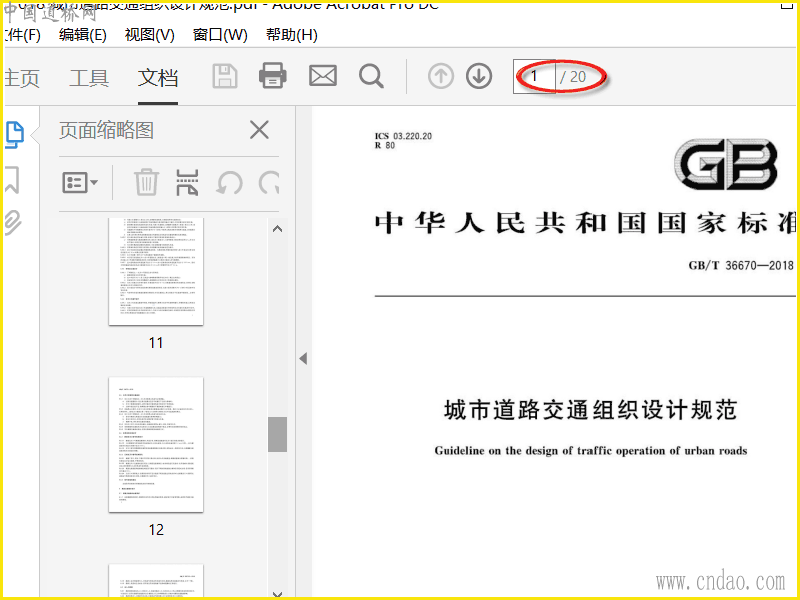Click the English title Guideline text
The width and height of the screenshot is (800, 600).
coord(591,451)
